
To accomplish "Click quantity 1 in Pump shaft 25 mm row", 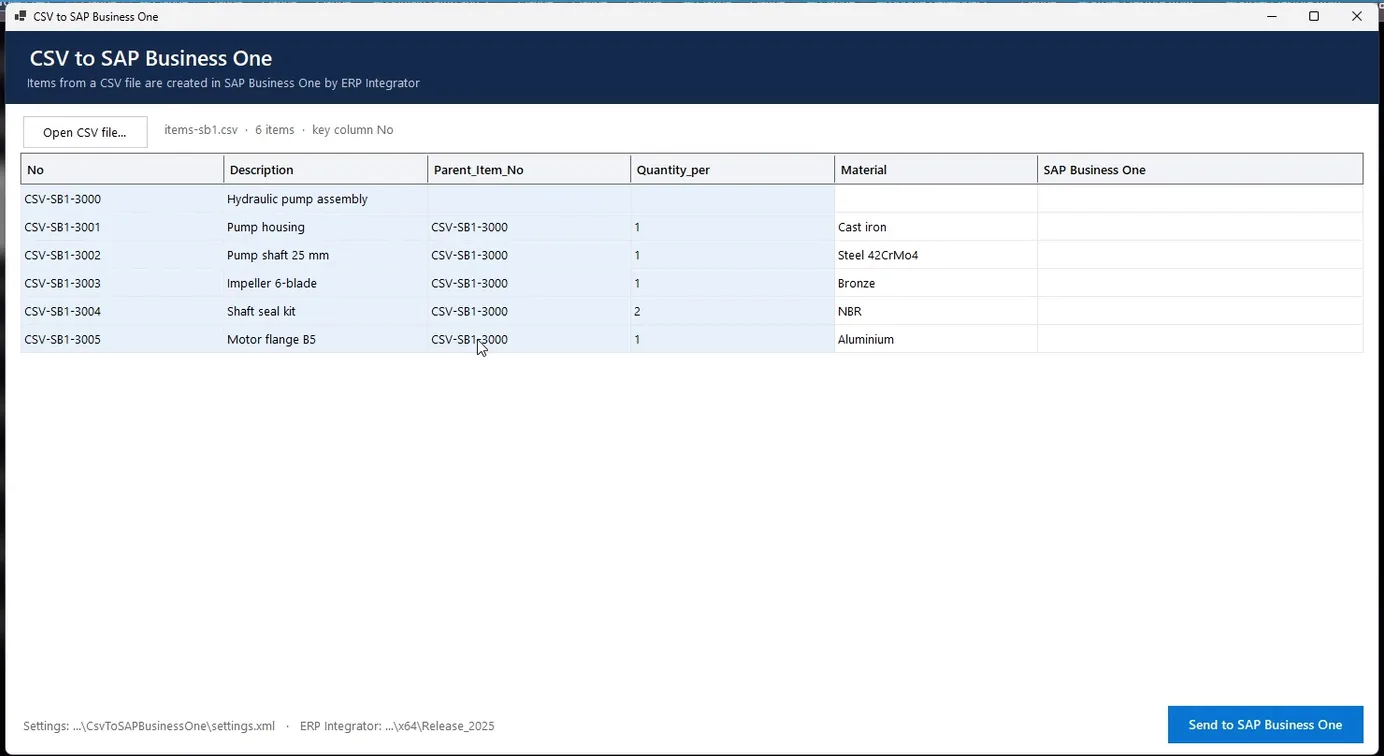I will coord(733,255).
